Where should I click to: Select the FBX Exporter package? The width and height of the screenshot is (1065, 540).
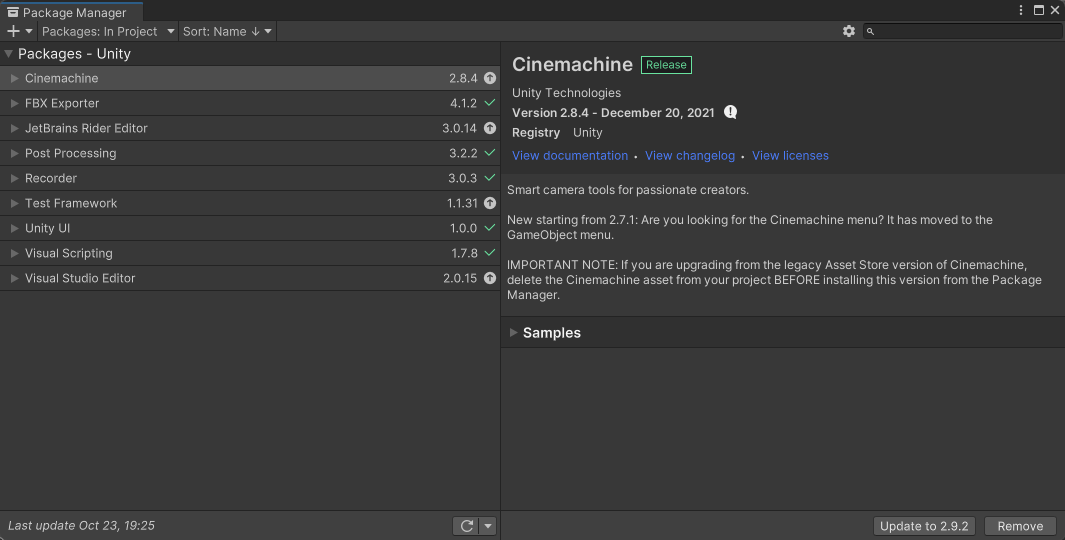pyautogui.click(x=250, y=103)
